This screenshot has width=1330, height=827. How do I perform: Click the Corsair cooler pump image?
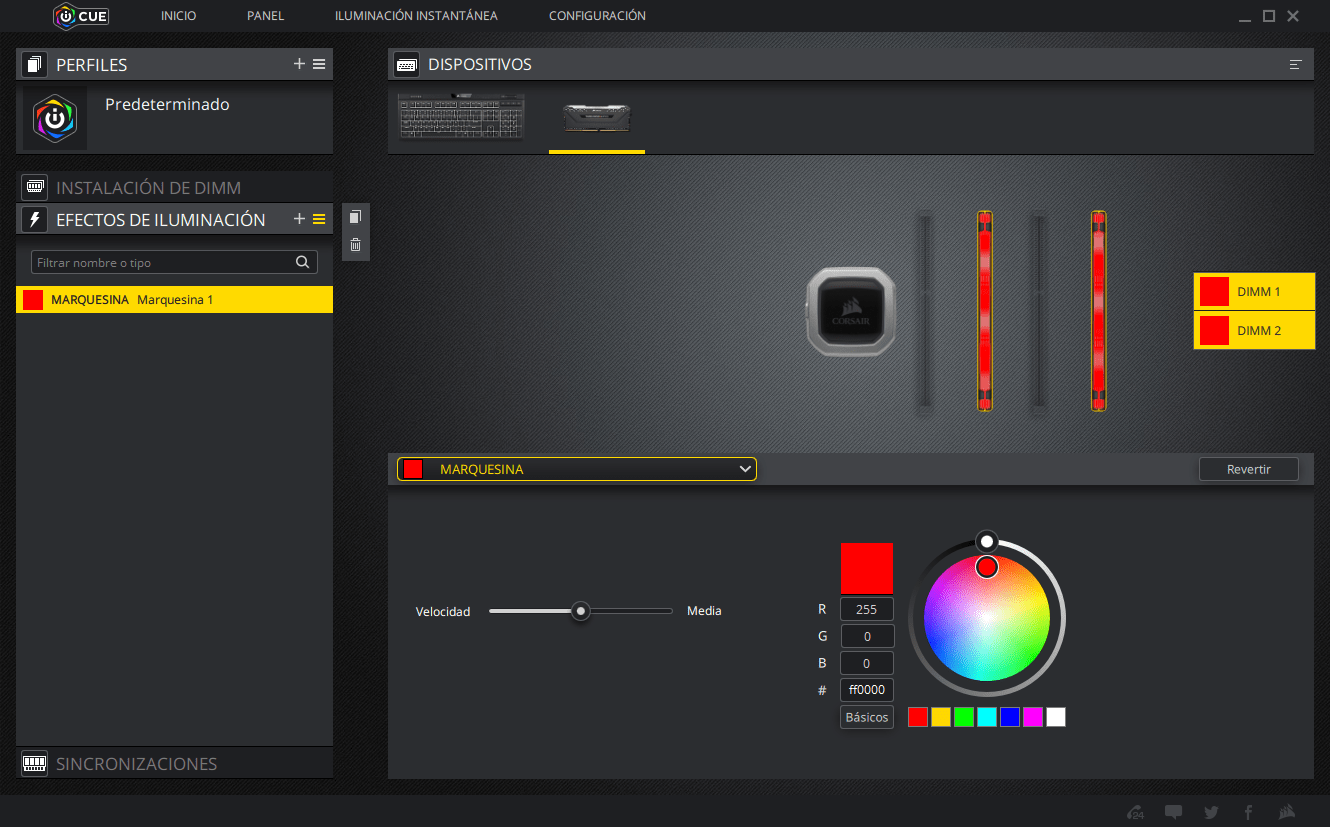point(851,311)
